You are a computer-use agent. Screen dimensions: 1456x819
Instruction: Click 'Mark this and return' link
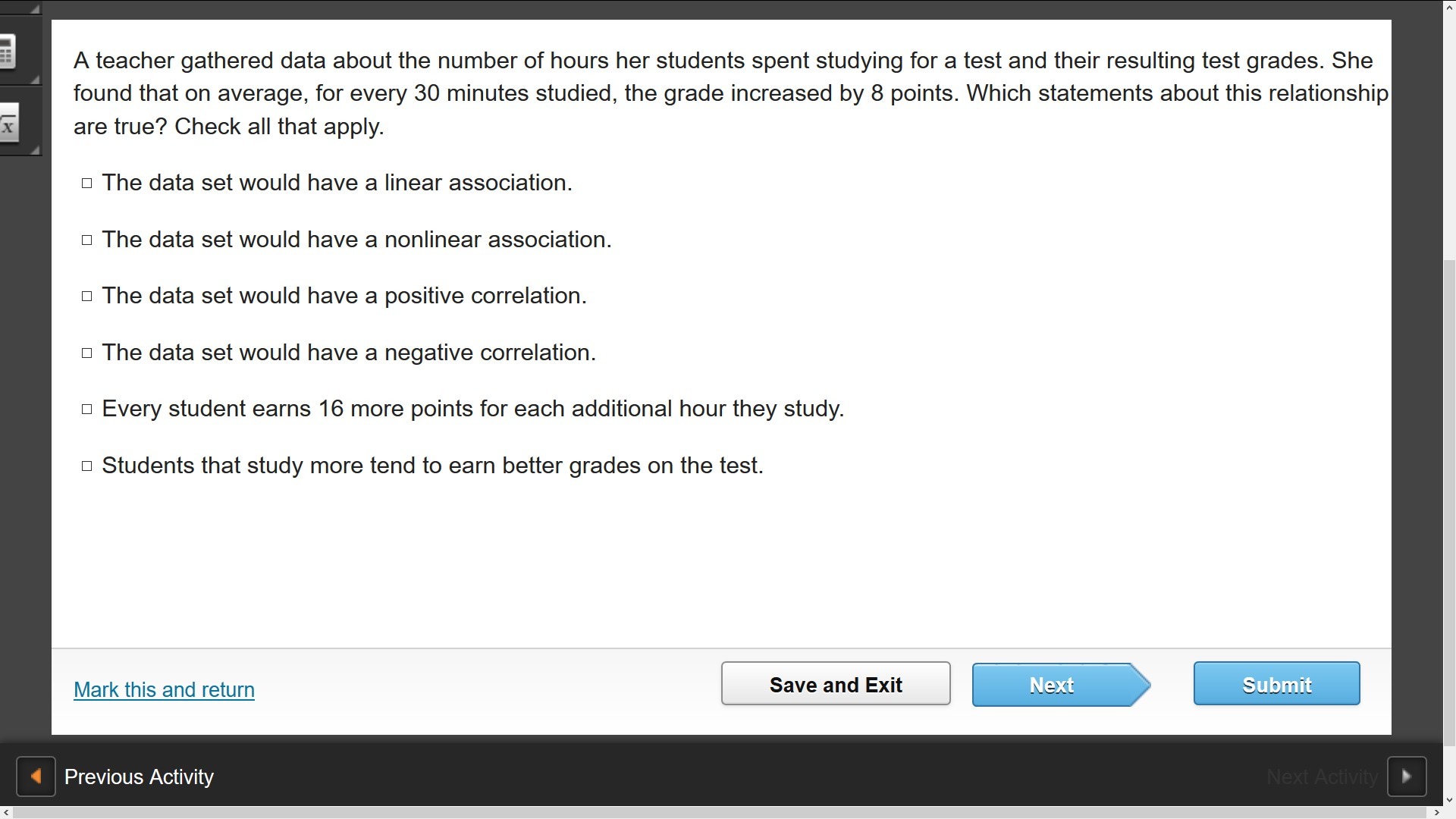tap(164, 689)
